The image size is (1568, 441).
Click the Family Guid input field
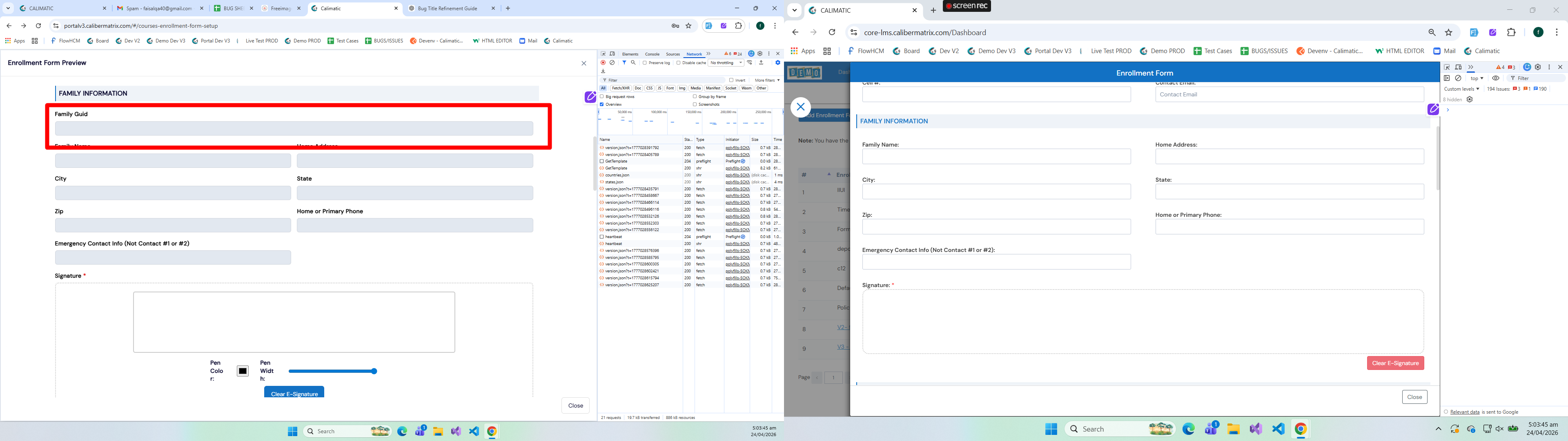click(294, 129)
